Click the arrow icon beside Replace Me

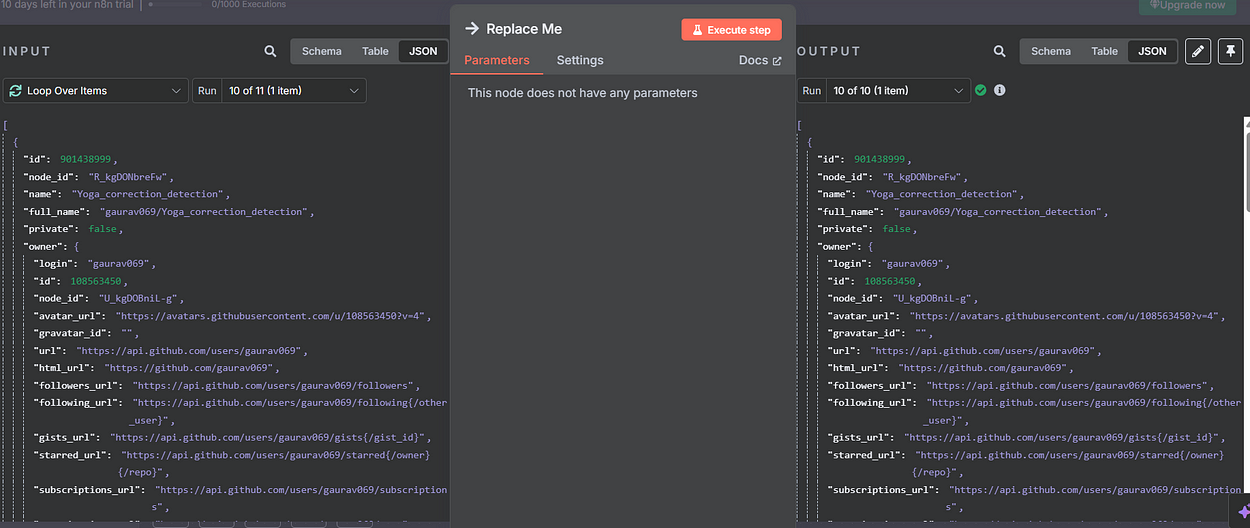coord(472,29)
